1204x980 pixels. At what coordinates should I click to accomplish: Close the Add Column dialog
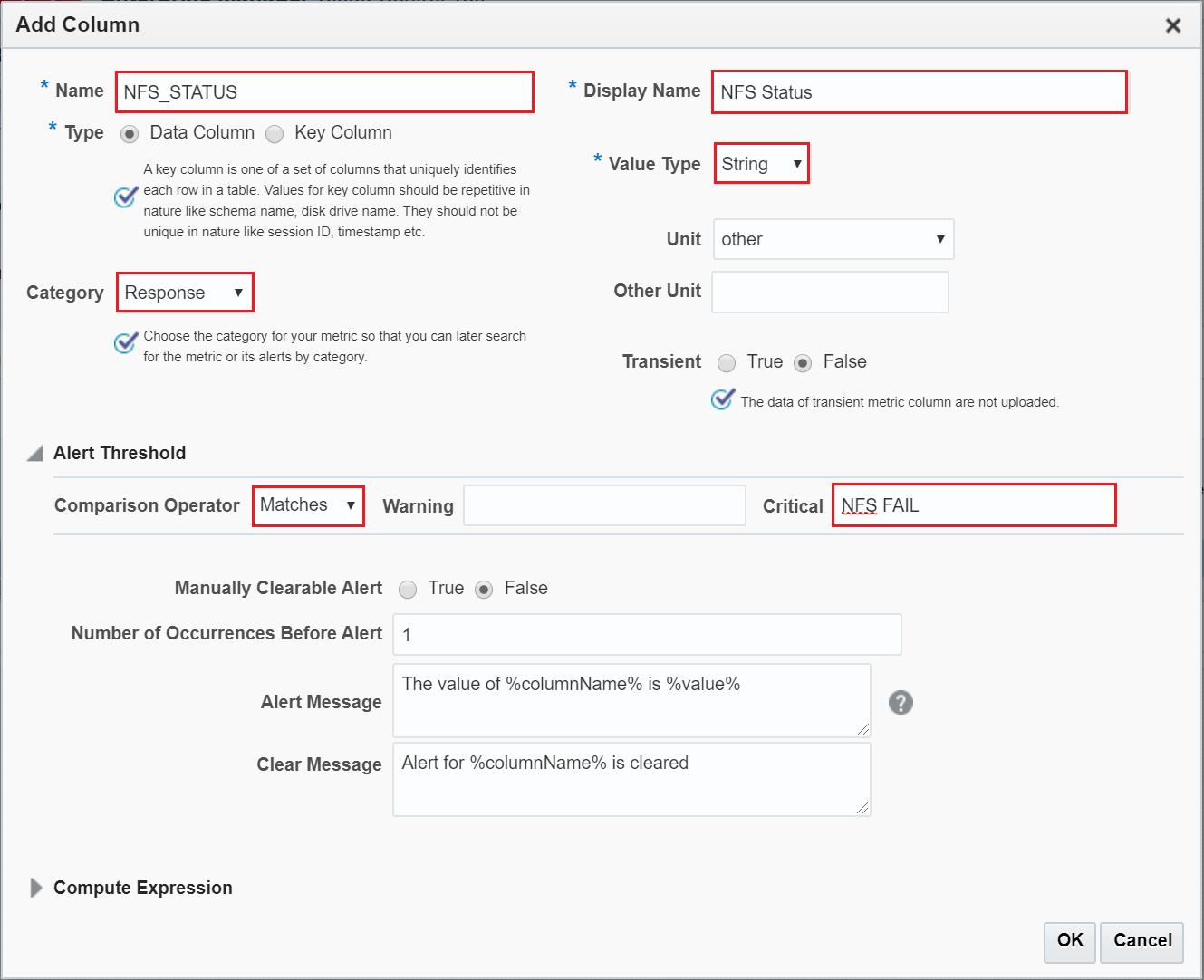pos(1172,25)
